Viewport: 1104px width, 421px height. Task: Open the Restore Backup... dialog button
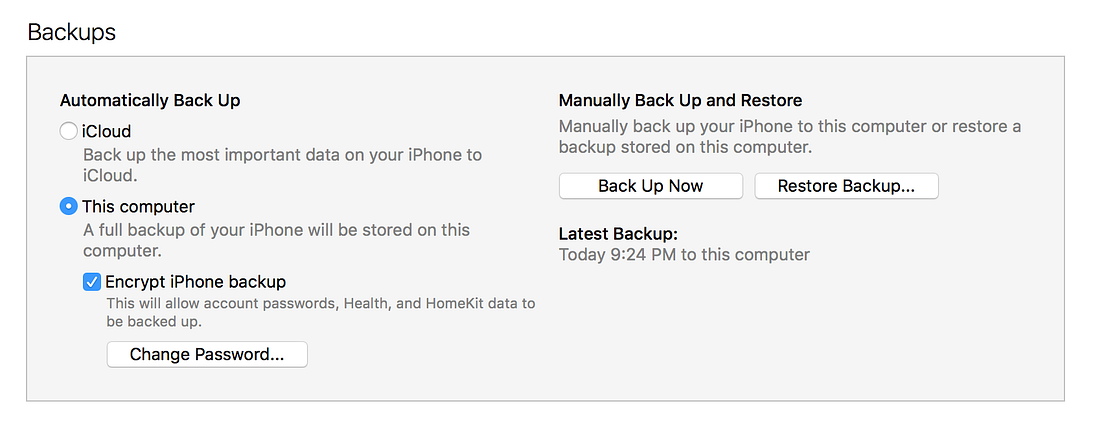846,186
